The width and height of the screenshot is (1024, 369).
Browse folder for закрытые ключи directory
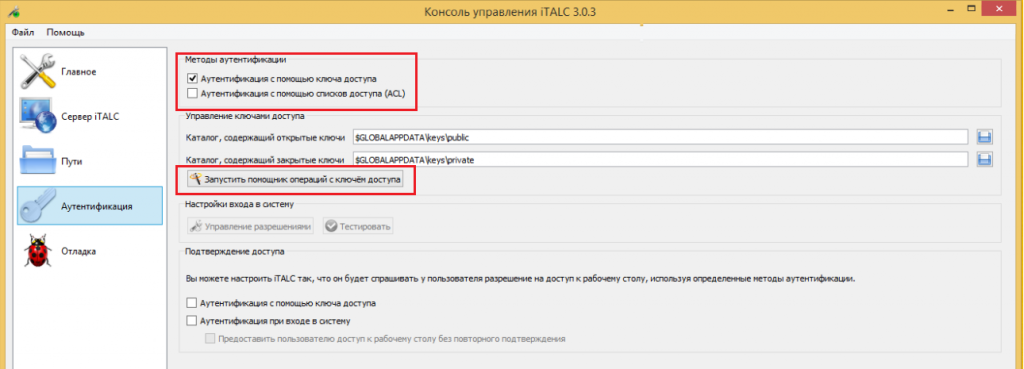(x=984, y=159)
